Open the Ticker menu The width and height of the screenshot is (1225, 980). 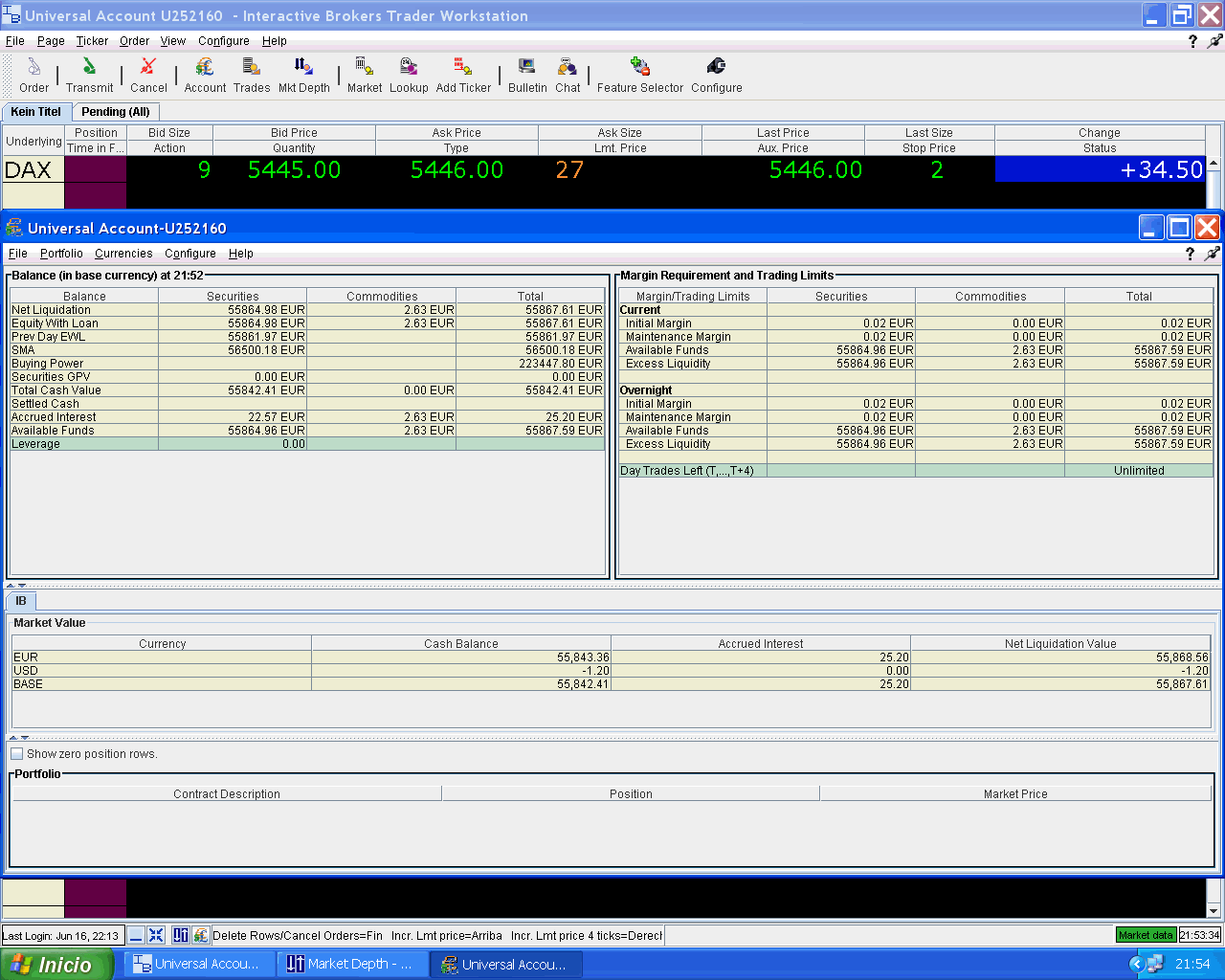92,41
